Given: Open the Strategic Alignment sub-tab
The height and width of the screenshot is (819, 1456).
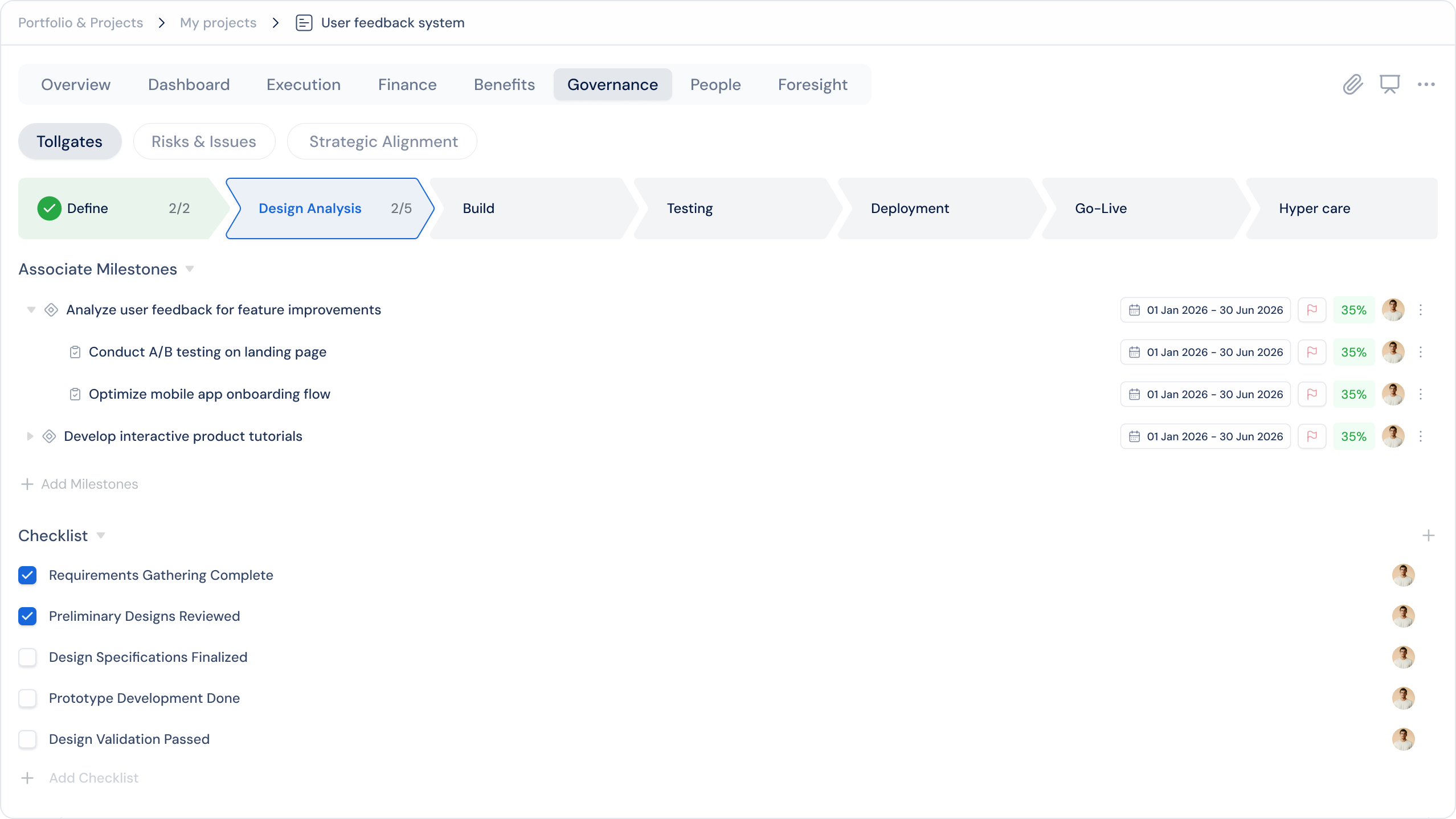Looking at the screenshot, I should point(383,141).
